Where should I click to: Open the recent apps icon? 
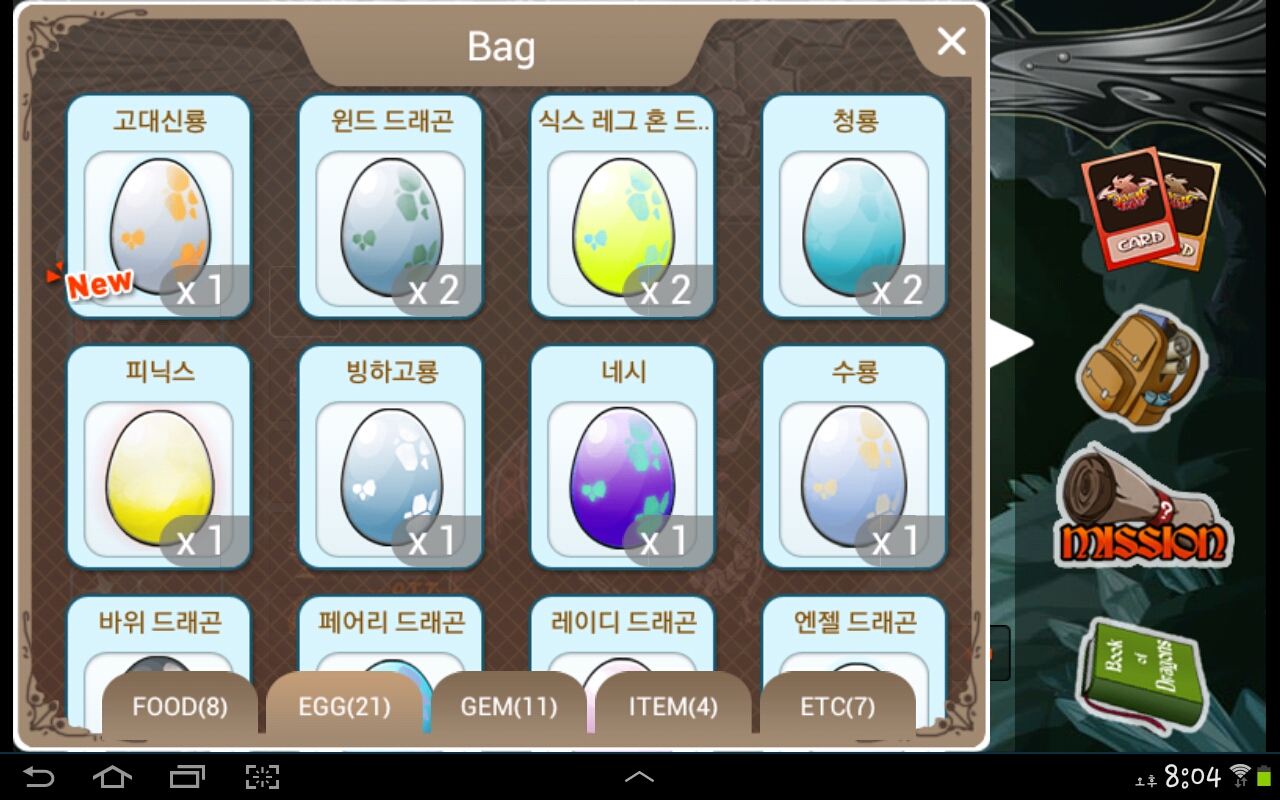[x=187, y=777]
